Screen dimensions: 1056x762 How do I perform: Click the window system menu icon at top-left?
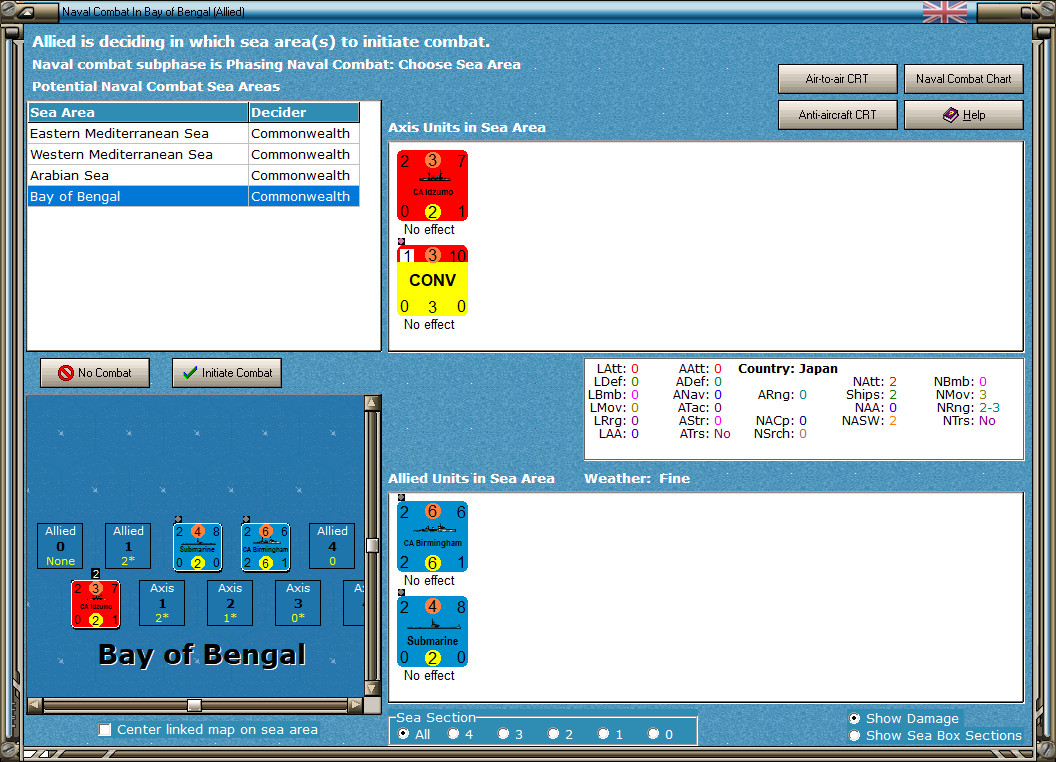[26, 11]
